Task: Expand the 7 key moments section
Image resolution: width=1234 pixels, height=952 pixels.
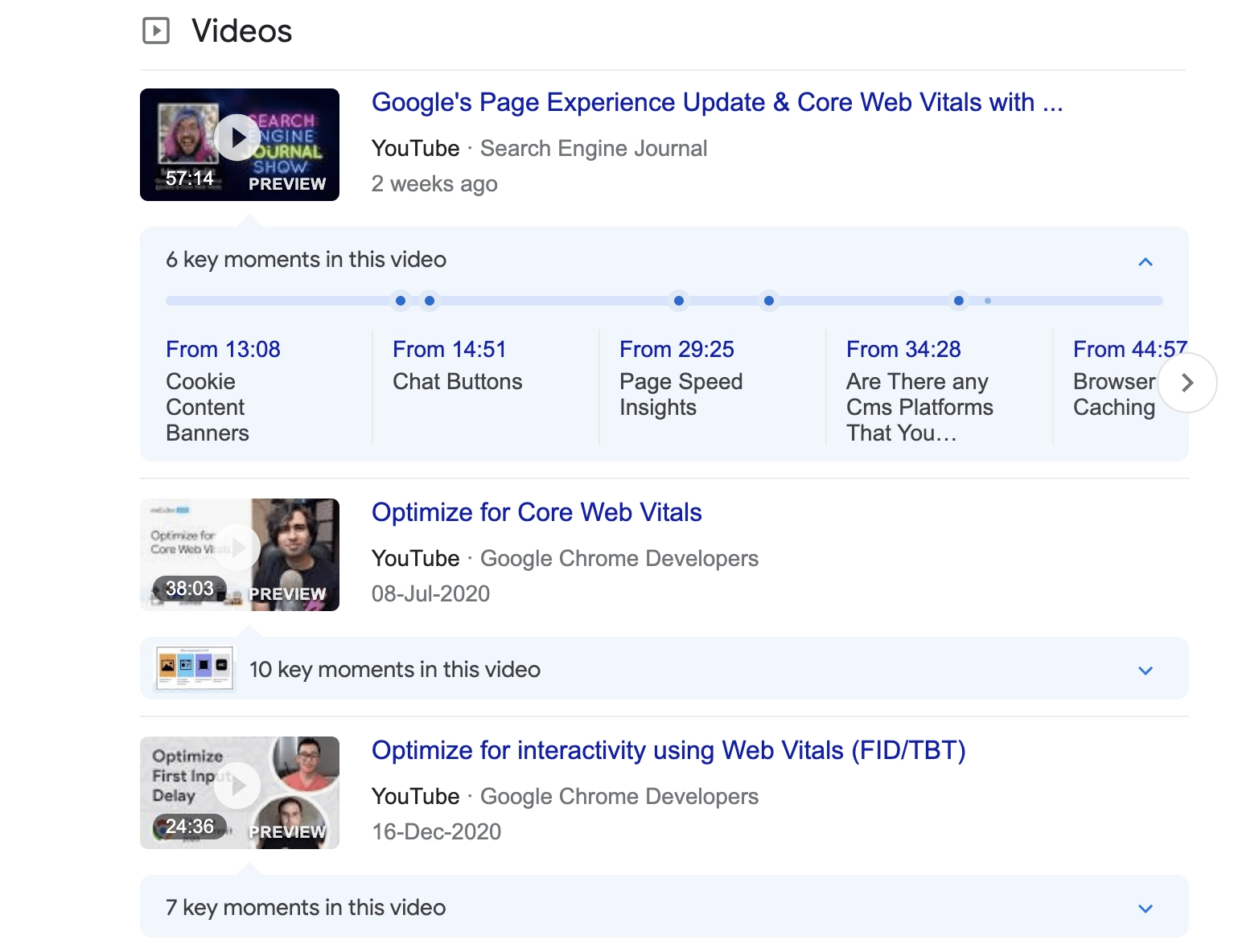Action: pyautogui.click(x=1146, y=908)
